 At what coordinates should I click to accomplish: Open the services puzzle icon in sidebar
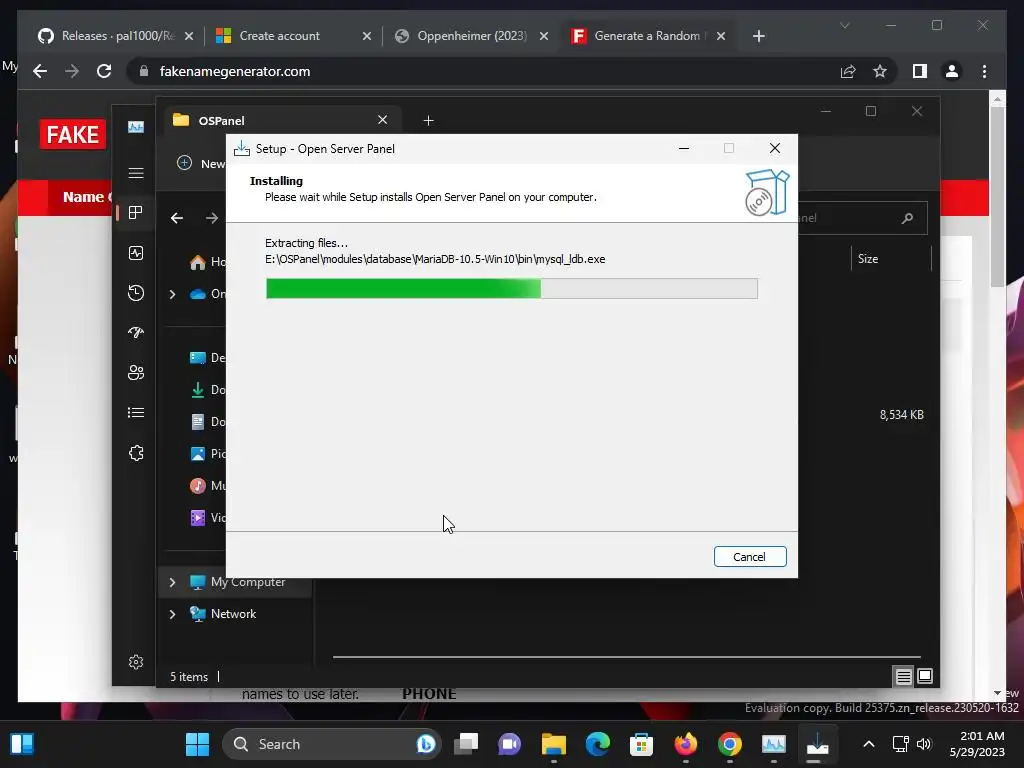pyautogui.click(x=136, y=453)
